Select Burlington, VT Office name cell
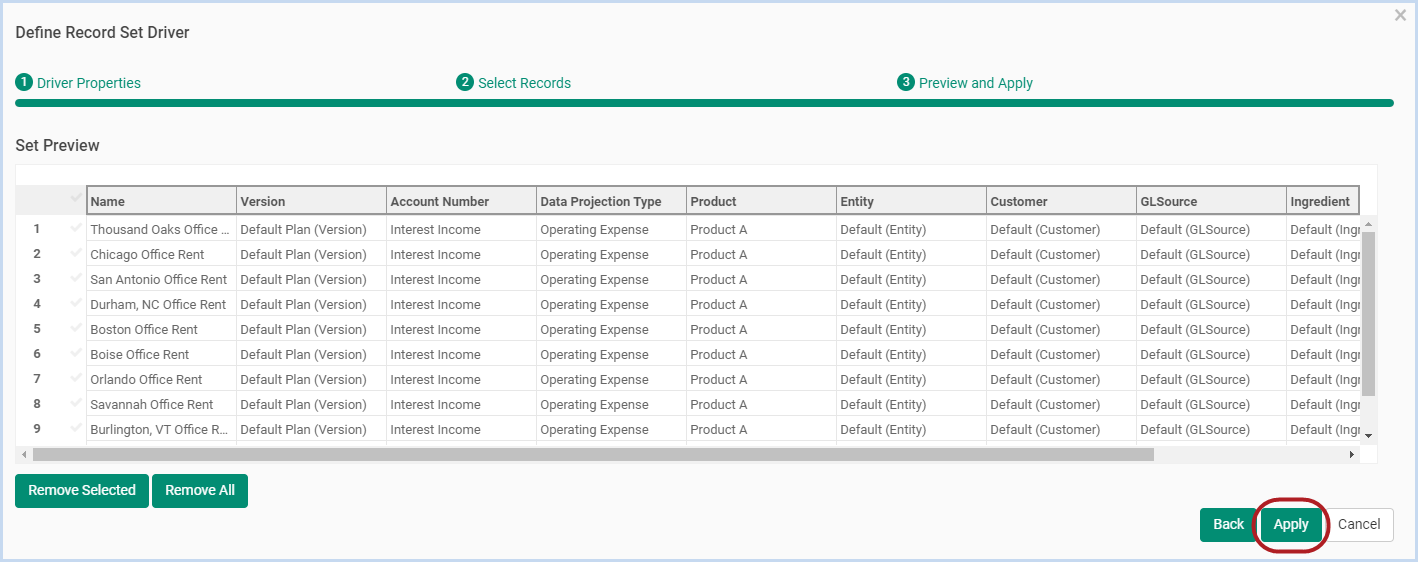The width and height of the screenshot is (1418, 562). pos(161,429)
